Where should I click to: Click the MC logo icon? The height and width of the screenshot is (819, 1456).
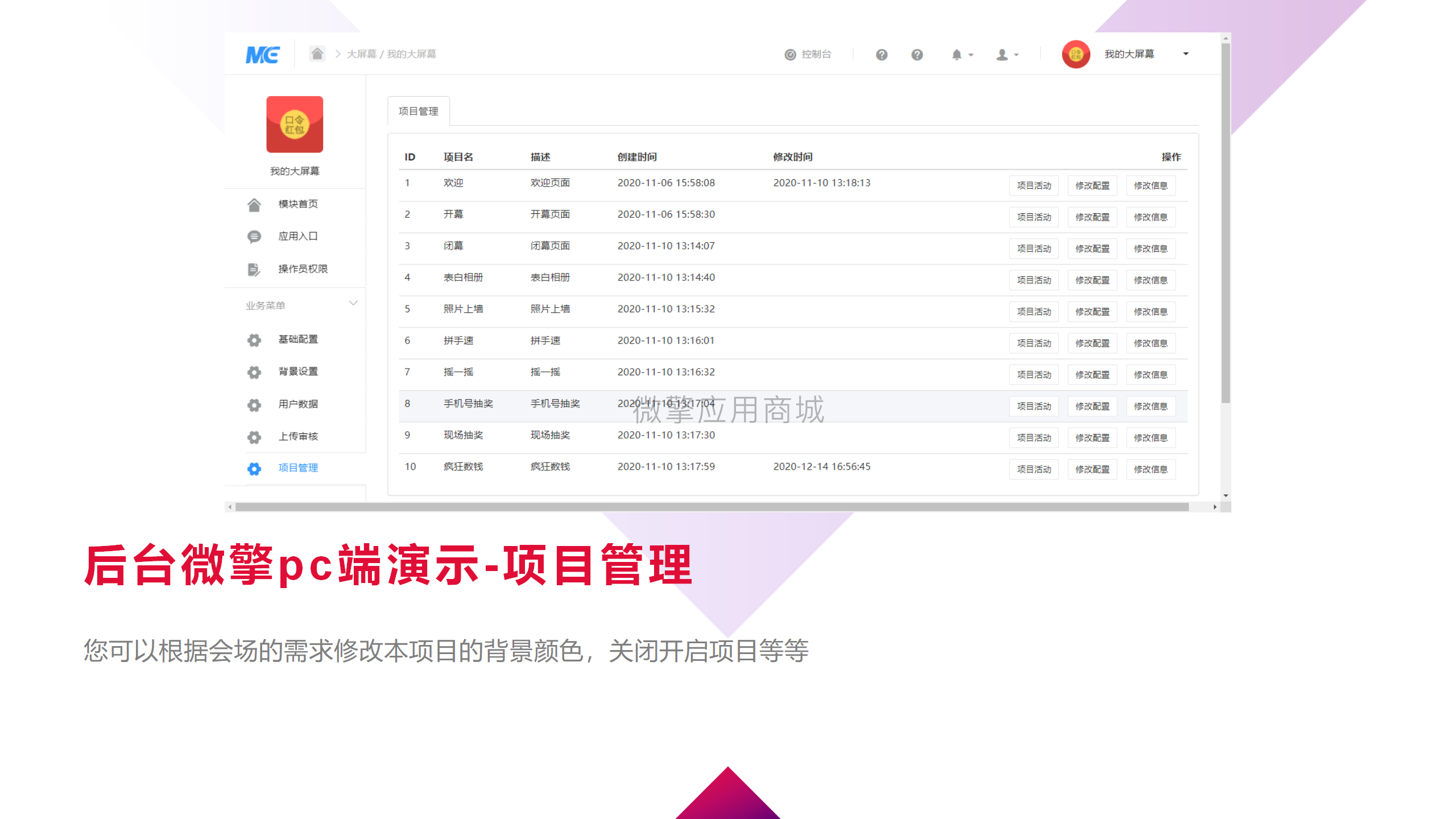[x=262, y=55]
